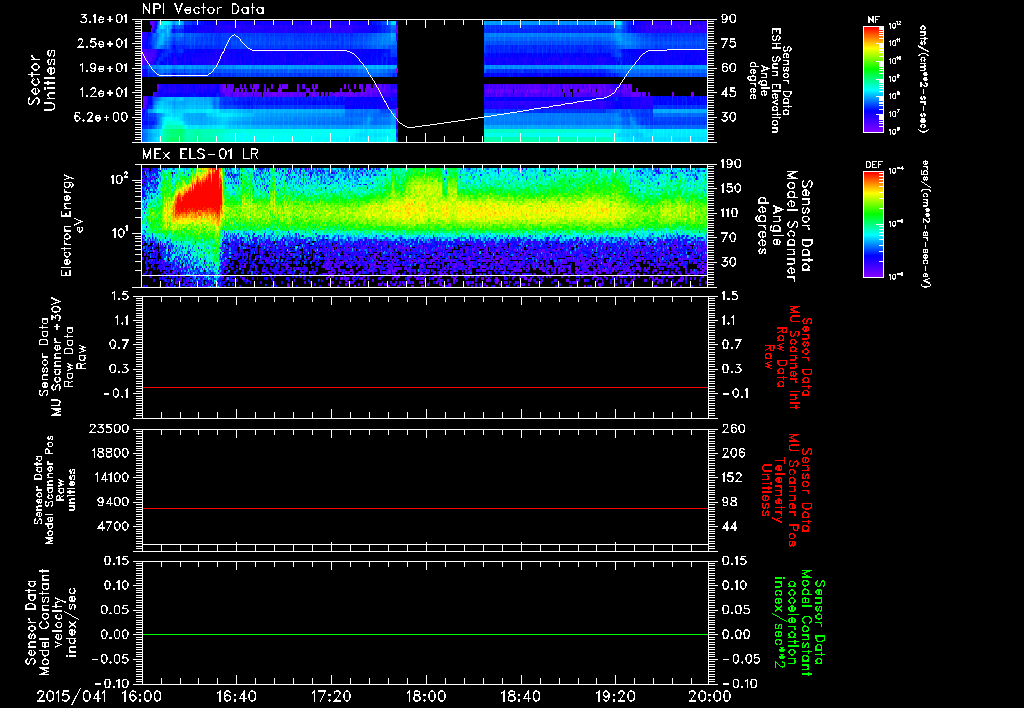This screenshot has height=708, width=1024.
Task: Click the '16:40' time axis label
Action: pyautogui.click(x=236, y=696)
